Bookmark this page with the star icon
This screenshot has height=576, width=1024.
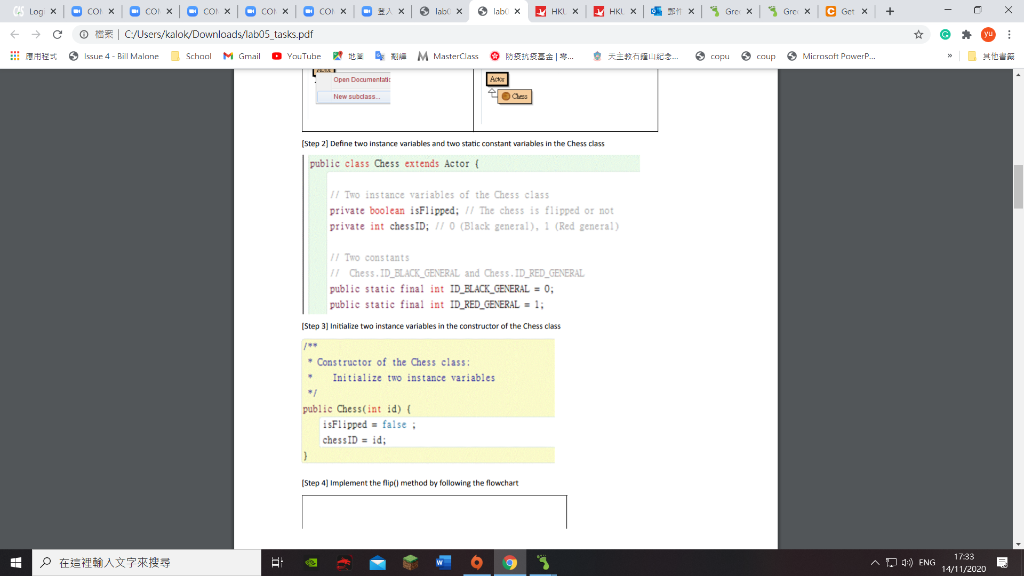point(918,34)
